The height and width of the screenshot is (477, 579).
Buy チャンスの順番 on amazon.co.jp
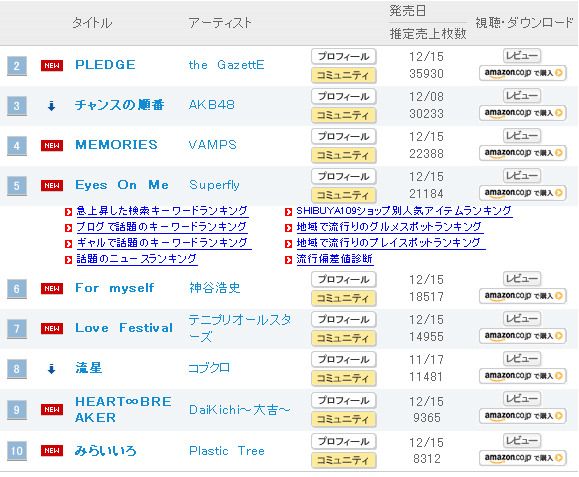pyautogui.click(x=523, y=113)
